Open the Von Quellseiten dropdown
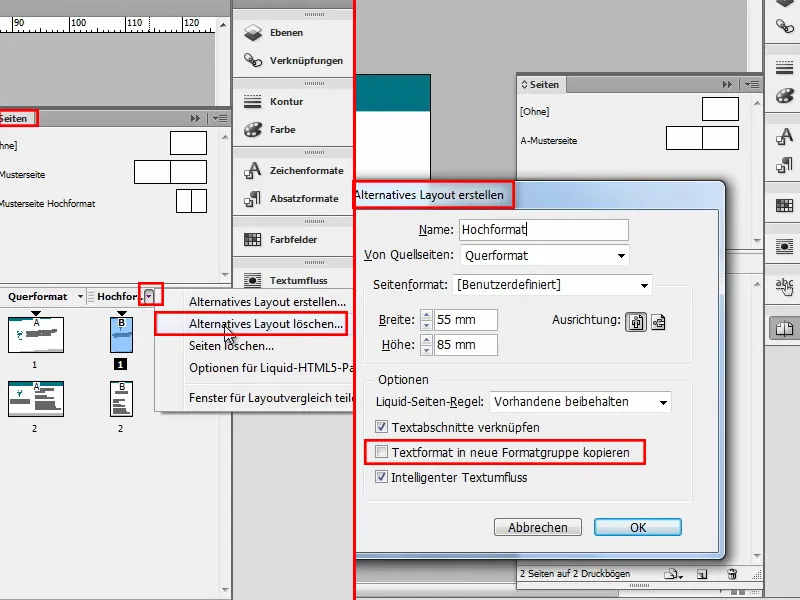Image resolution: width=800 pixels, height=600 pixels. pyautogui.click(x=544, y=255)
